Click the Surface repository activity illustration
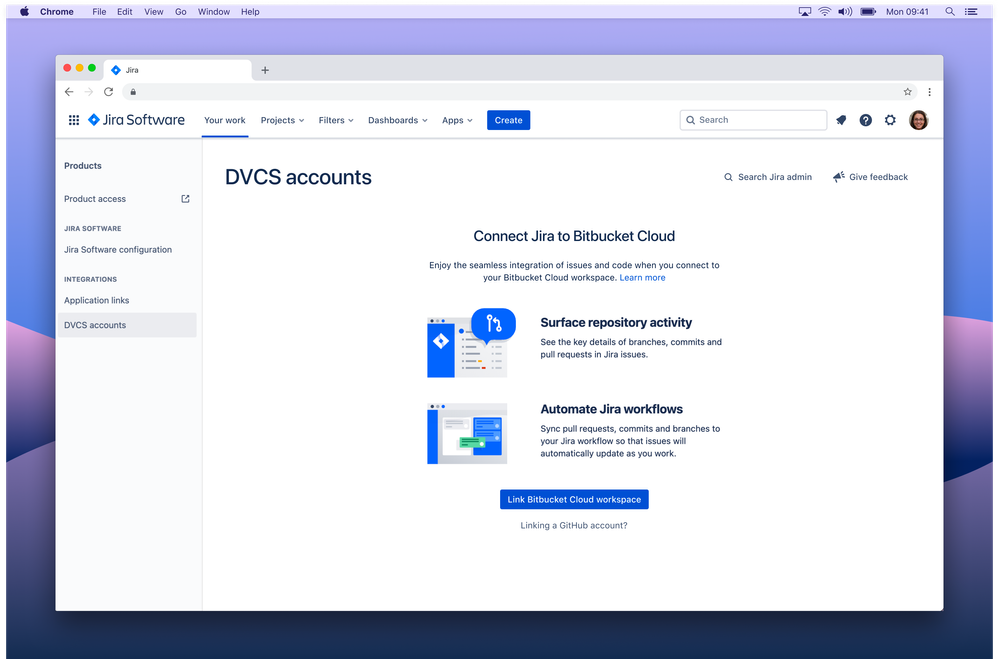Image resolution: width=999 pixels, height=659 pixels. pos(471,343)
